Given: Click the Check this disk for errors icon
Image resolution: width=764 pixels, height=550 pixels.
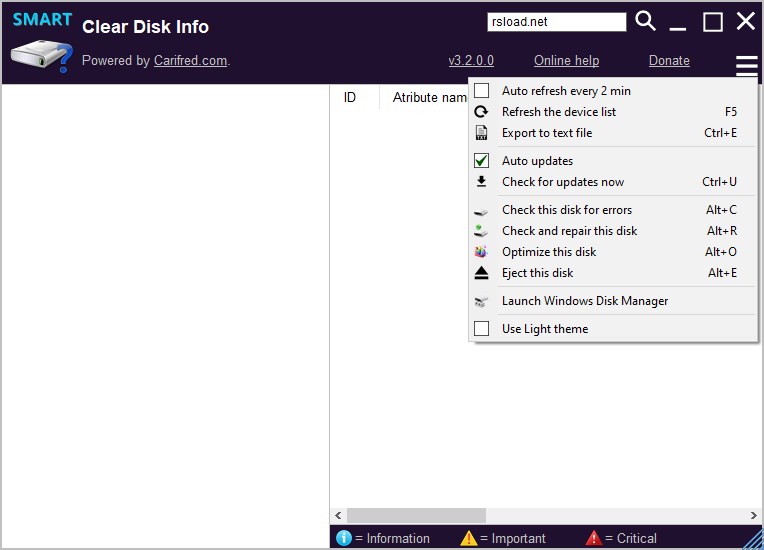Looking at the screenshot, I should (481, 211).
